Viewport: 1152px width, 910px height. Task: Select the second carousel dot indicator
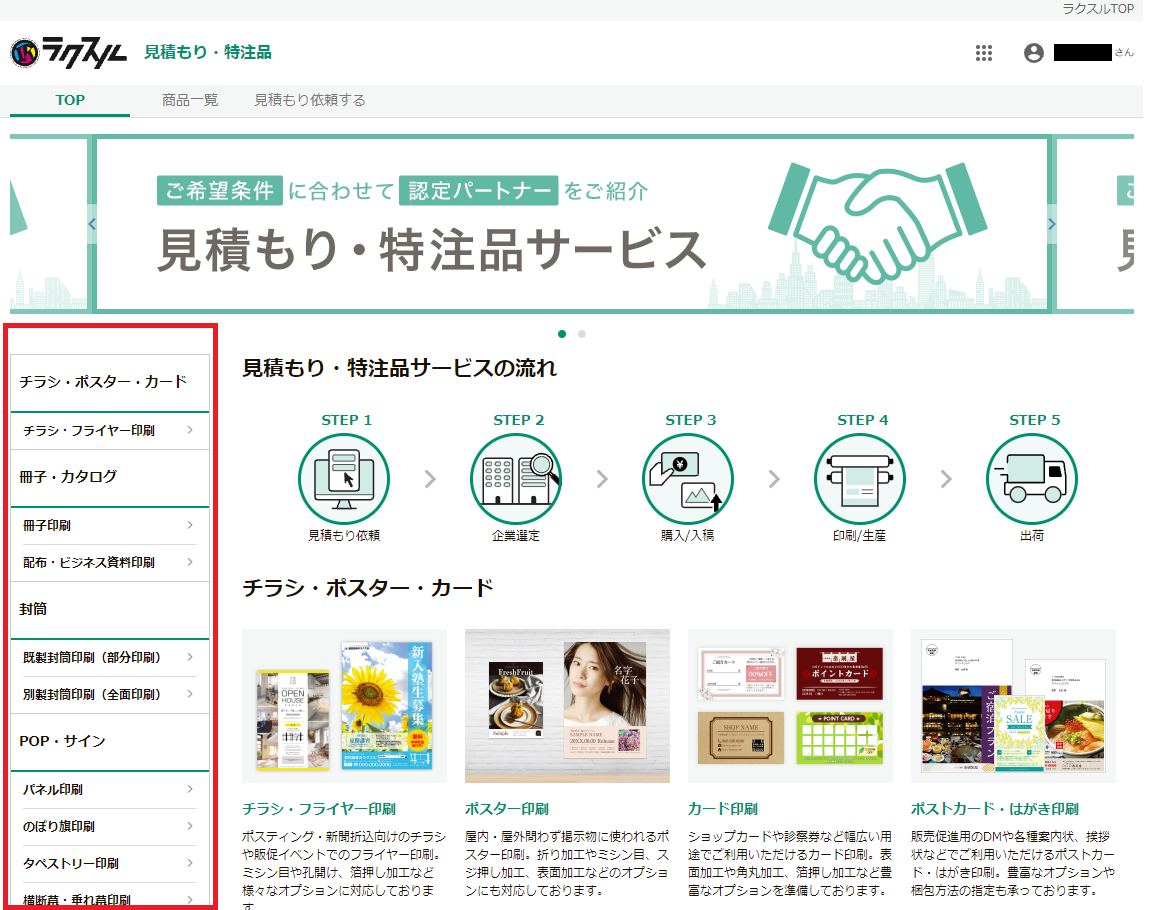coord(582,334)
